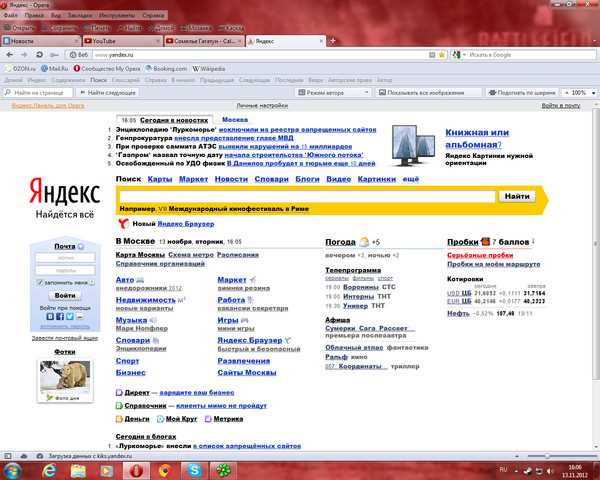
Task: Click the bookmark star in address bar
Action: pyautogui.click(x=442, y=55)
